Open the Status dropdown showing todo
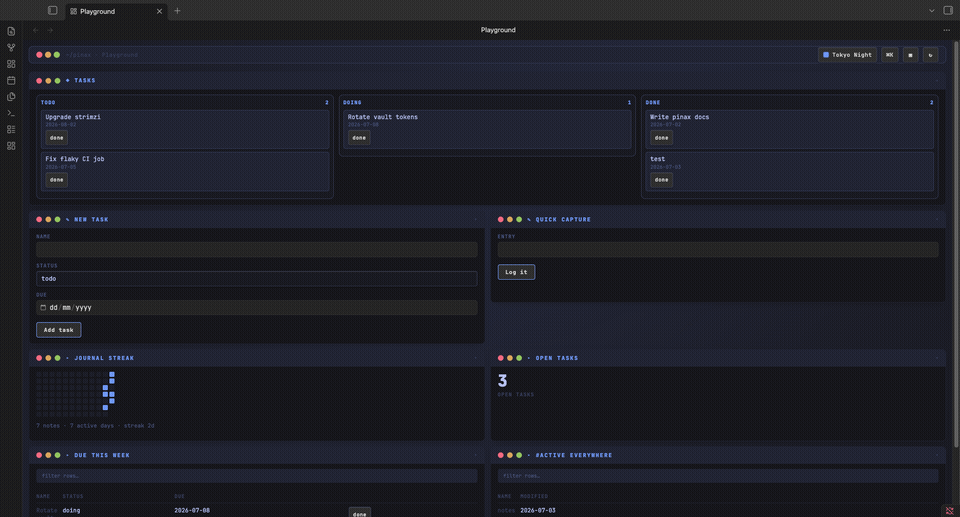The height and width of the screenshot is (517, 960). [257, 279]
